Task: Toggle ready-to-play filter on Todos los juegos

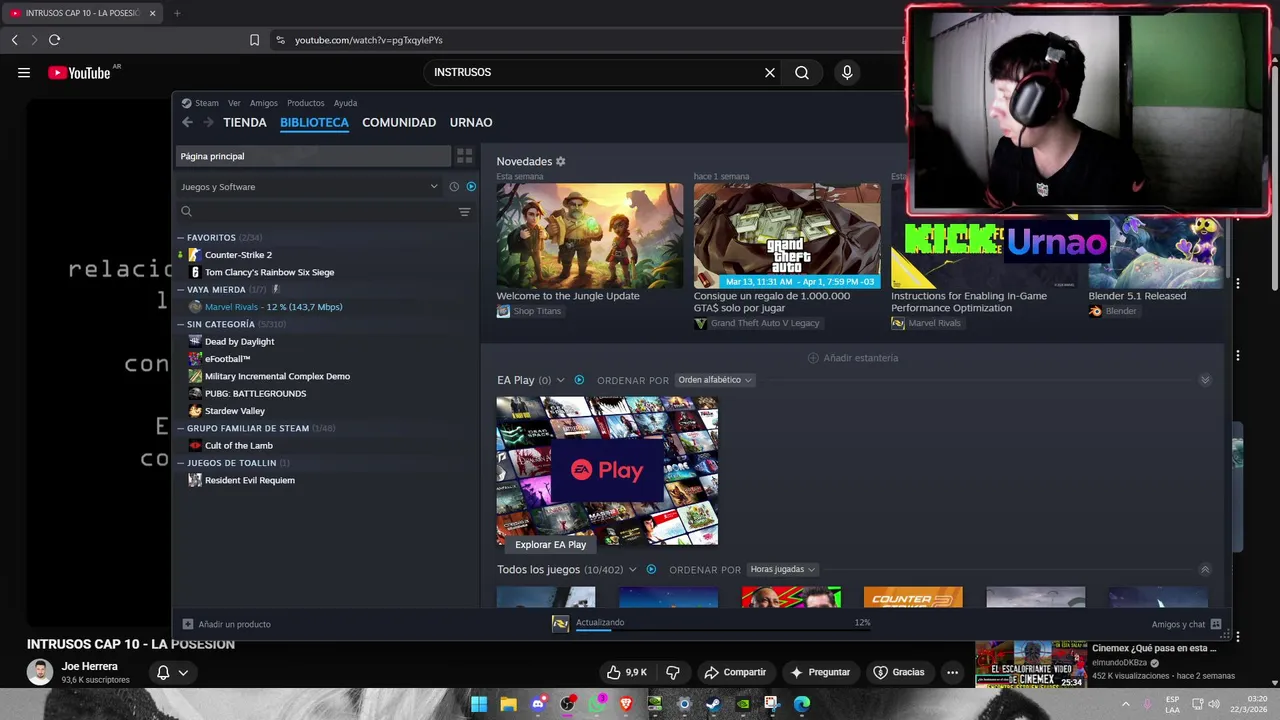Action: click(651, 569)
